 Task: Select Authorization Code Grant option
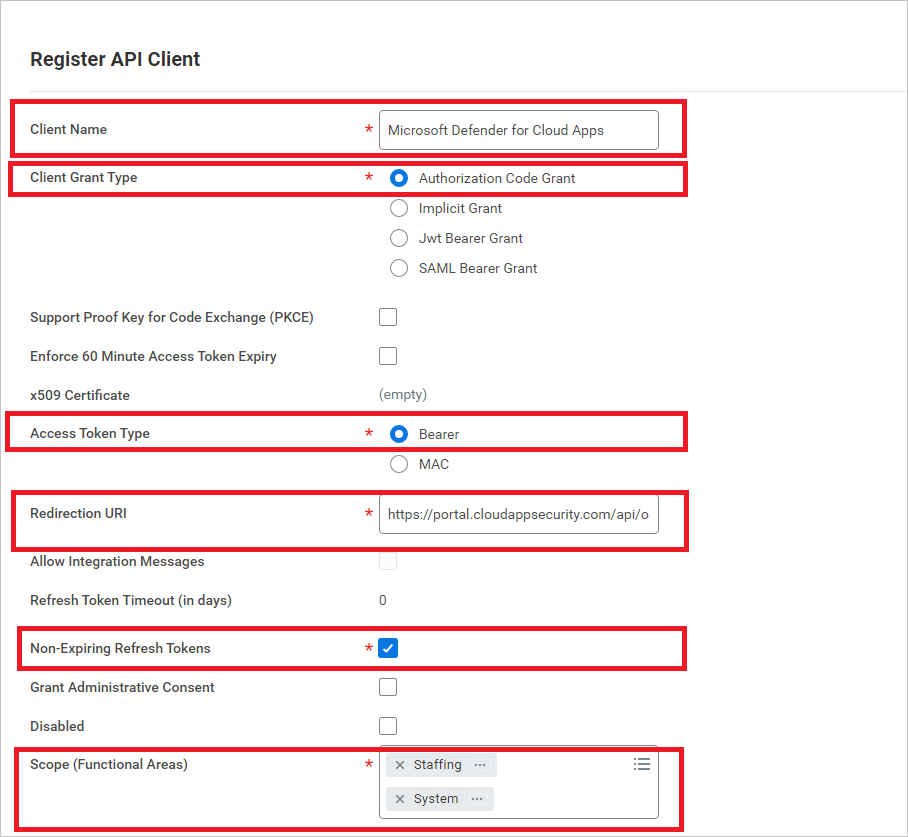[399, 178]
